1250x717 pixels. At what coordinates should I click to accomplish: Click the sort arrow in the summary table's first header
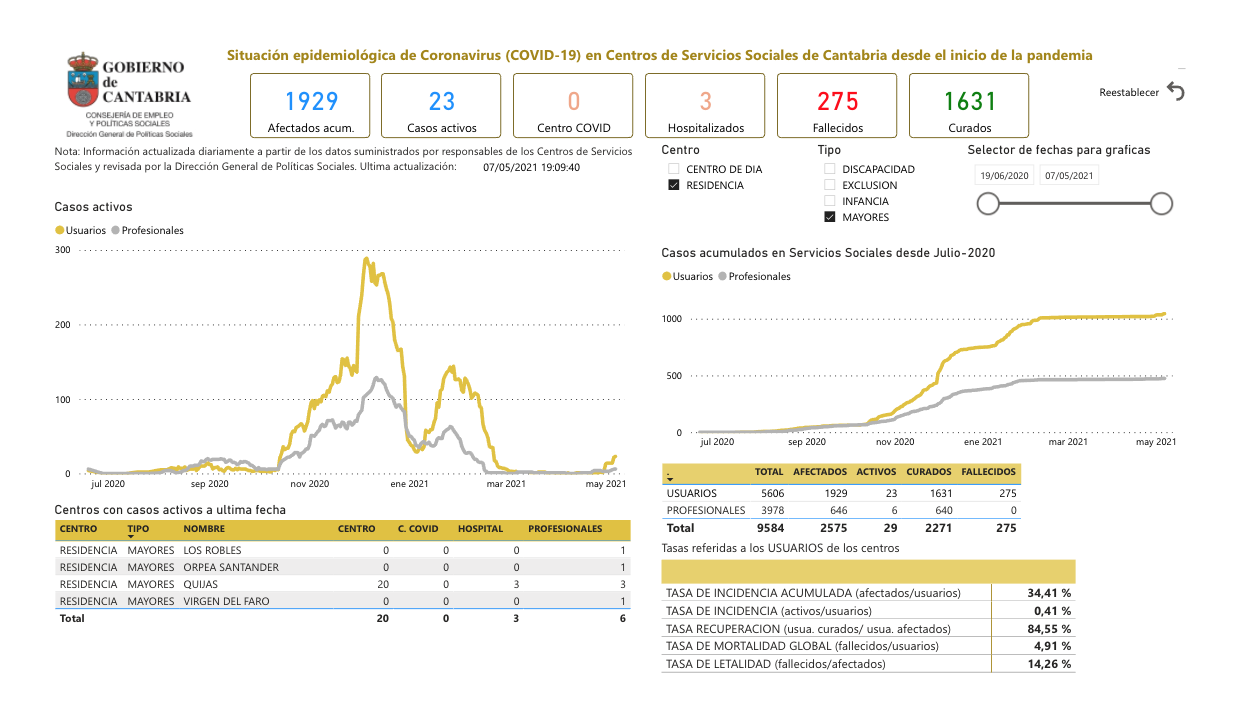click(670, 479)
